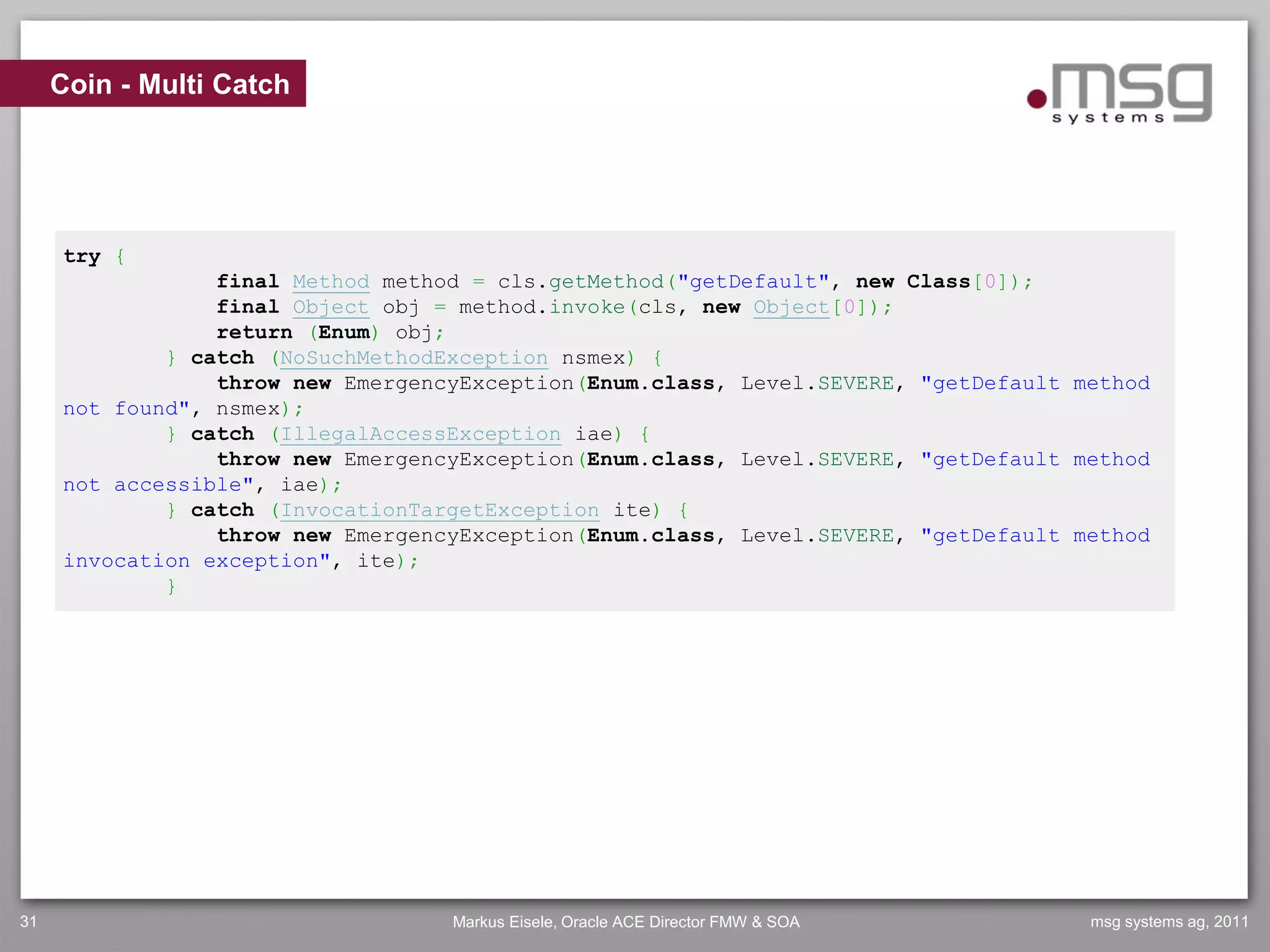Click the 'return' keyword
This screenshot has width=1270, height=952.
[x=254, y=333]
